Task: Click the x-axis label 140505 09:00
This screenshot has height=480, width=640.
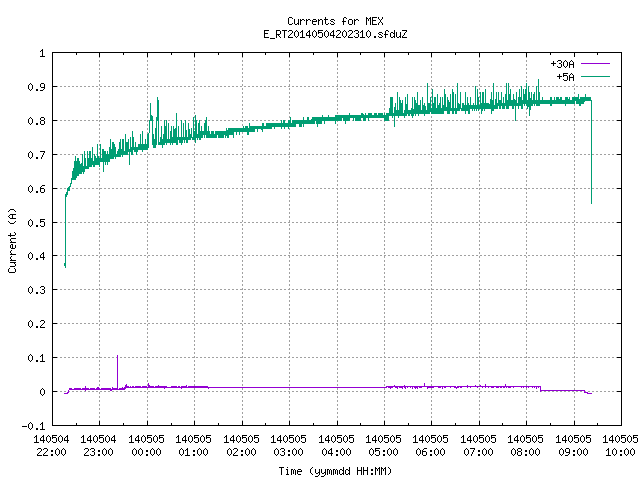Action: coord(573,446)
